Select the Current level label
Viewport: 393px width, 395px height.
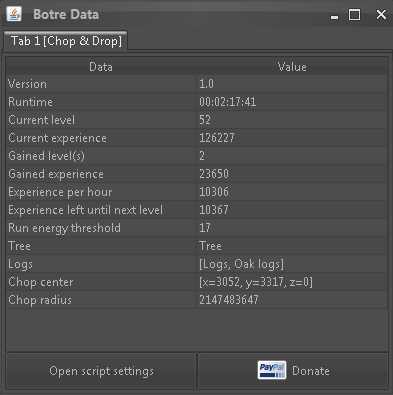point(41,120)
